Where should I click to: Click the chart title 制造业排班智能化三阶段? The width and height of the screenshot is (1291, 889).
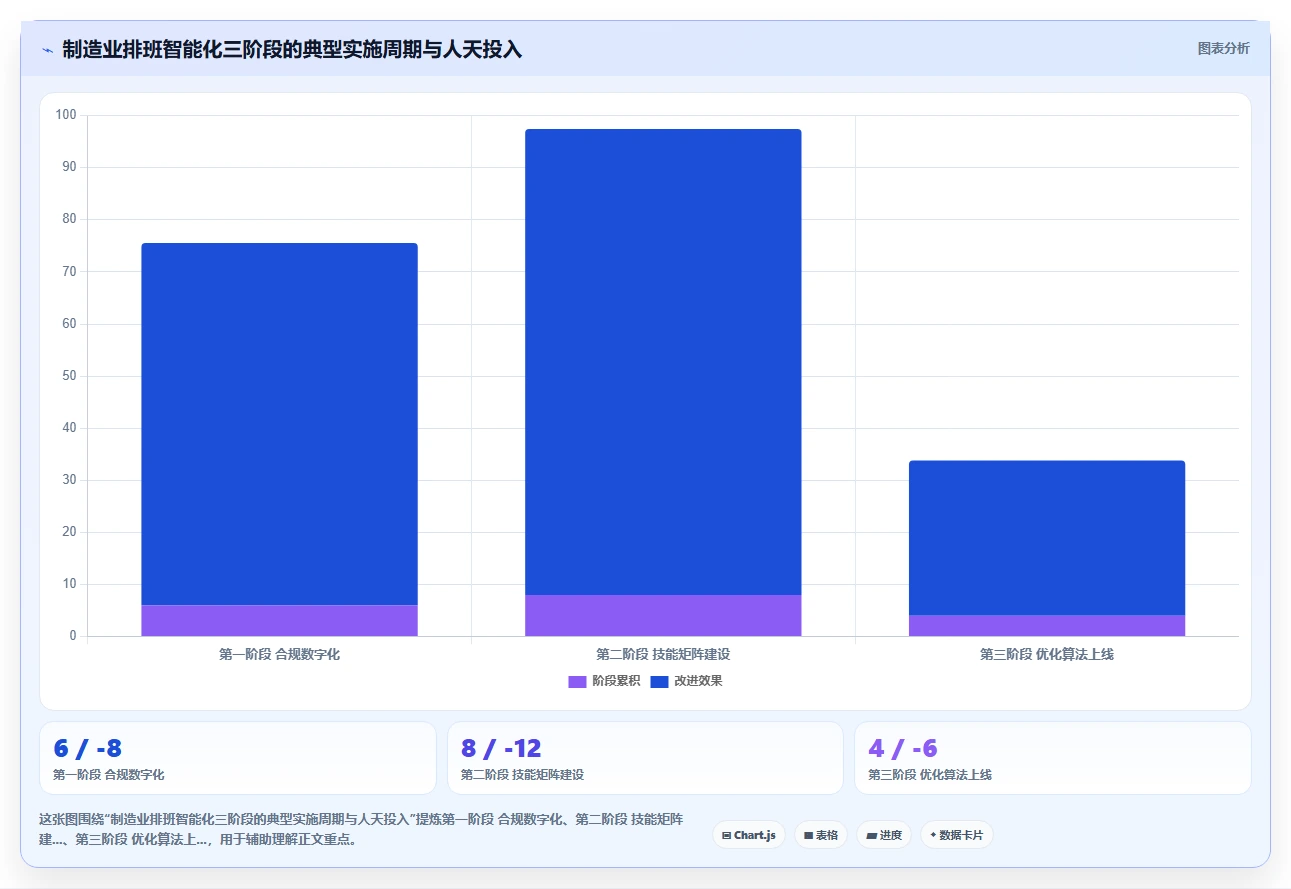tap(292, 49)
